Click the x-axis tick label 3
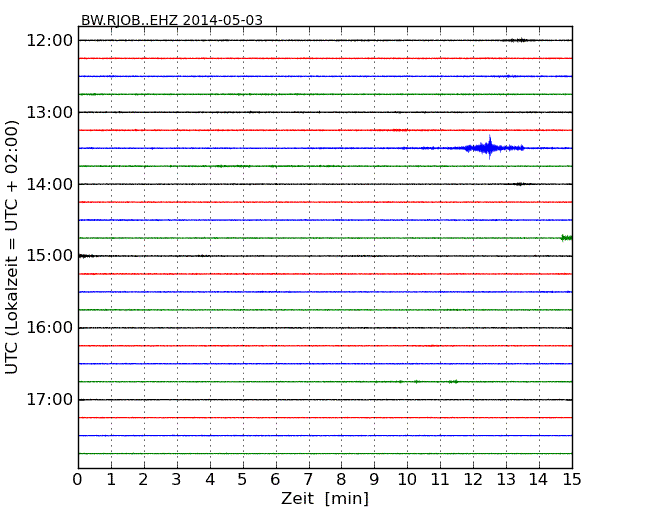Viewport: 650px width, 520px height. 177,479
